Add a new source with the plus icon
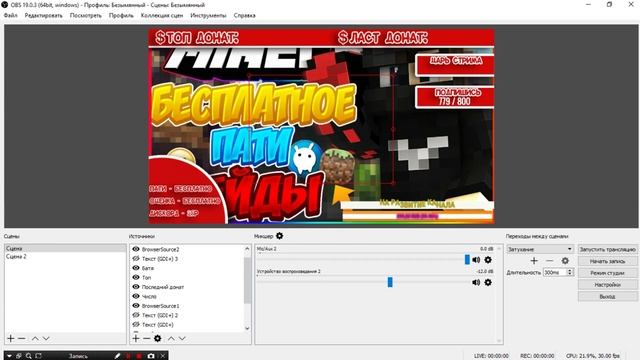 [136, 338]
